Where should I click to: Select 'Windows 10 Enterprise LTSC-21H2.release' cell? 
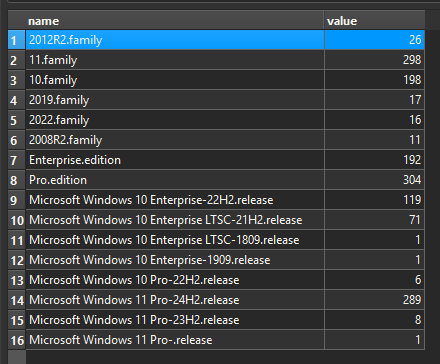[175, 220]
